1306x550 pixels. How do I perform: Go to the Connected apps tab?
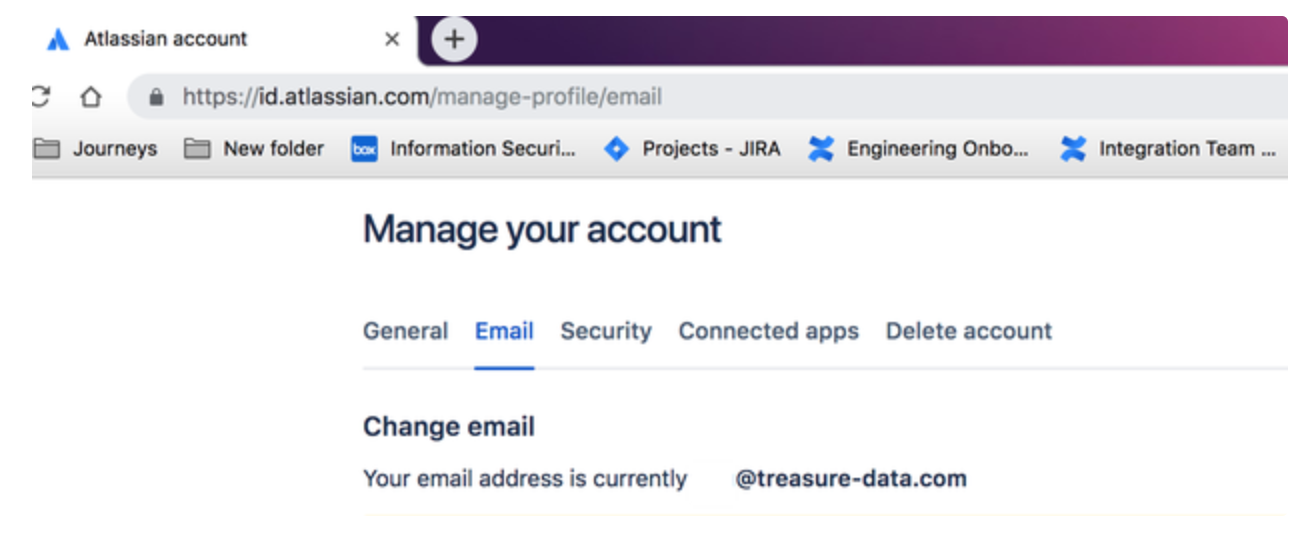click(768, 331)
